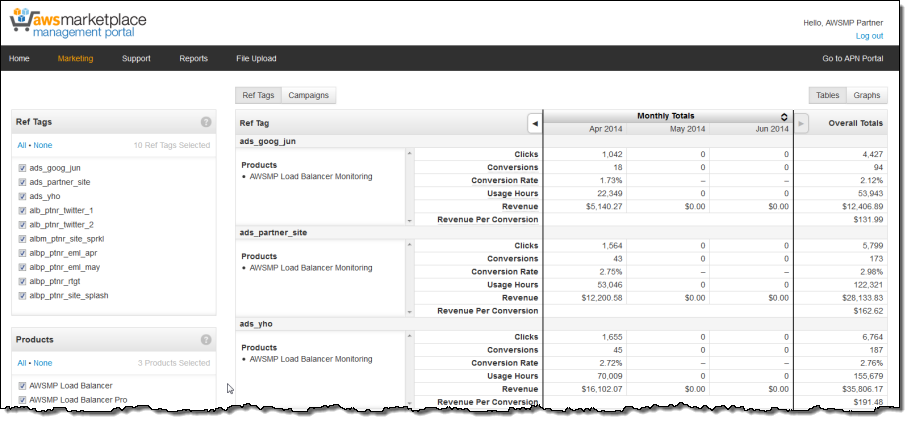Screen dimensions: 910x422
Task: Click the next months right arrow
Action: pyautogui.click(x=801, y=123)
